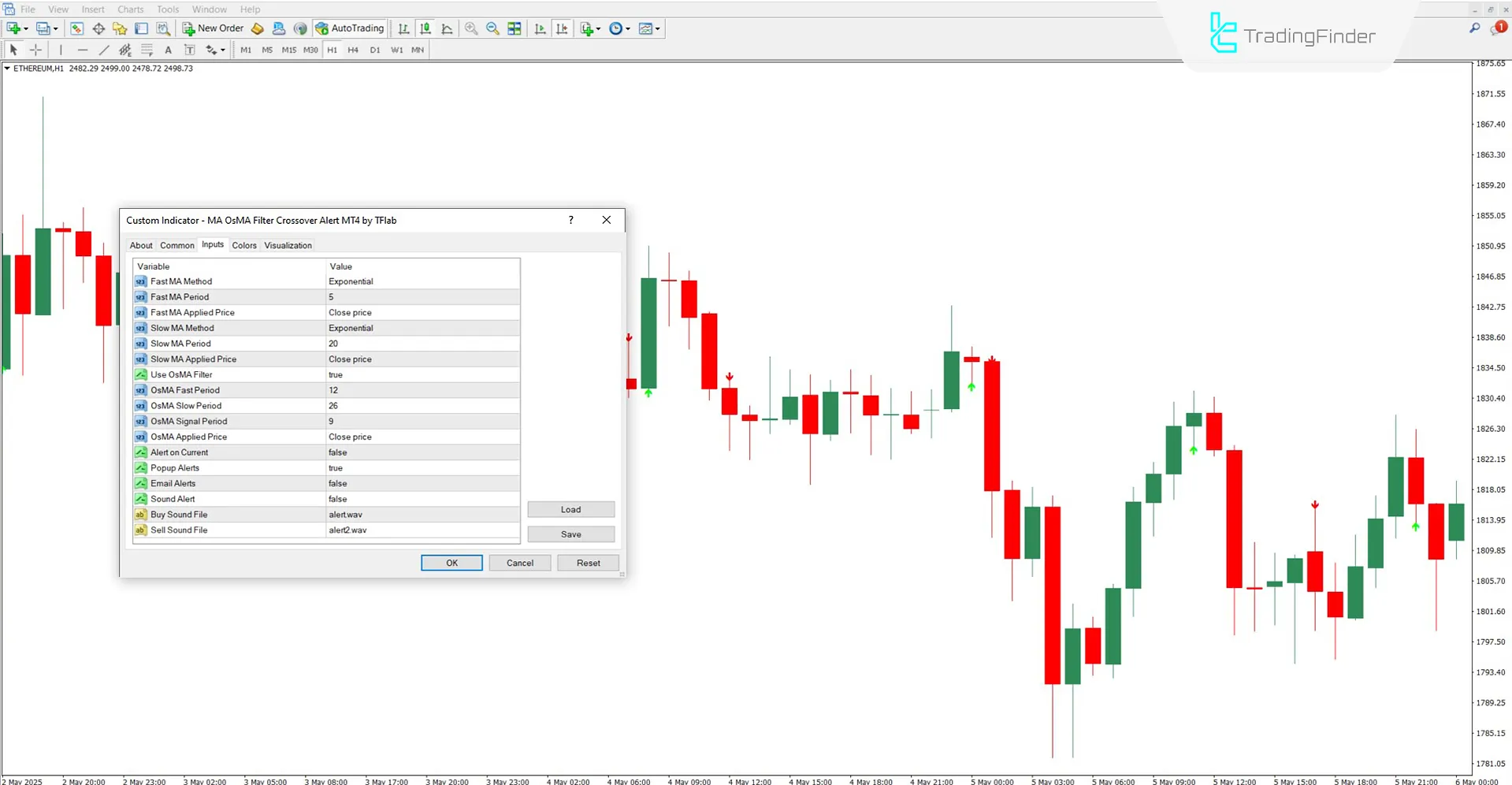Click the Reset button
This screenshot has width=1512, height=785.
pos(588,563)
